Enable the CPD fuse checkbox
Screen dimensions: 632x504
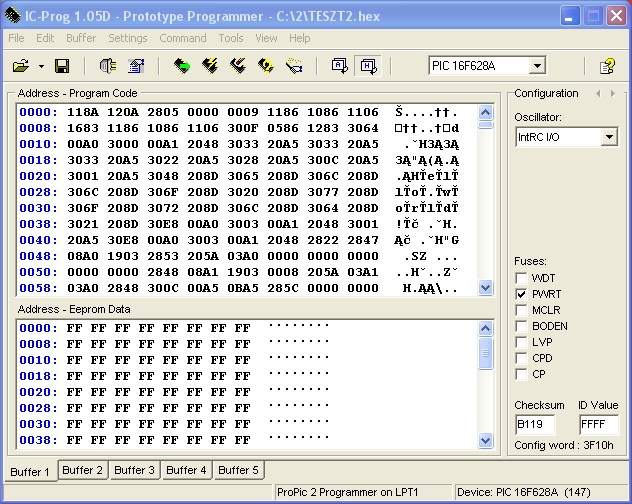point(521,358)
